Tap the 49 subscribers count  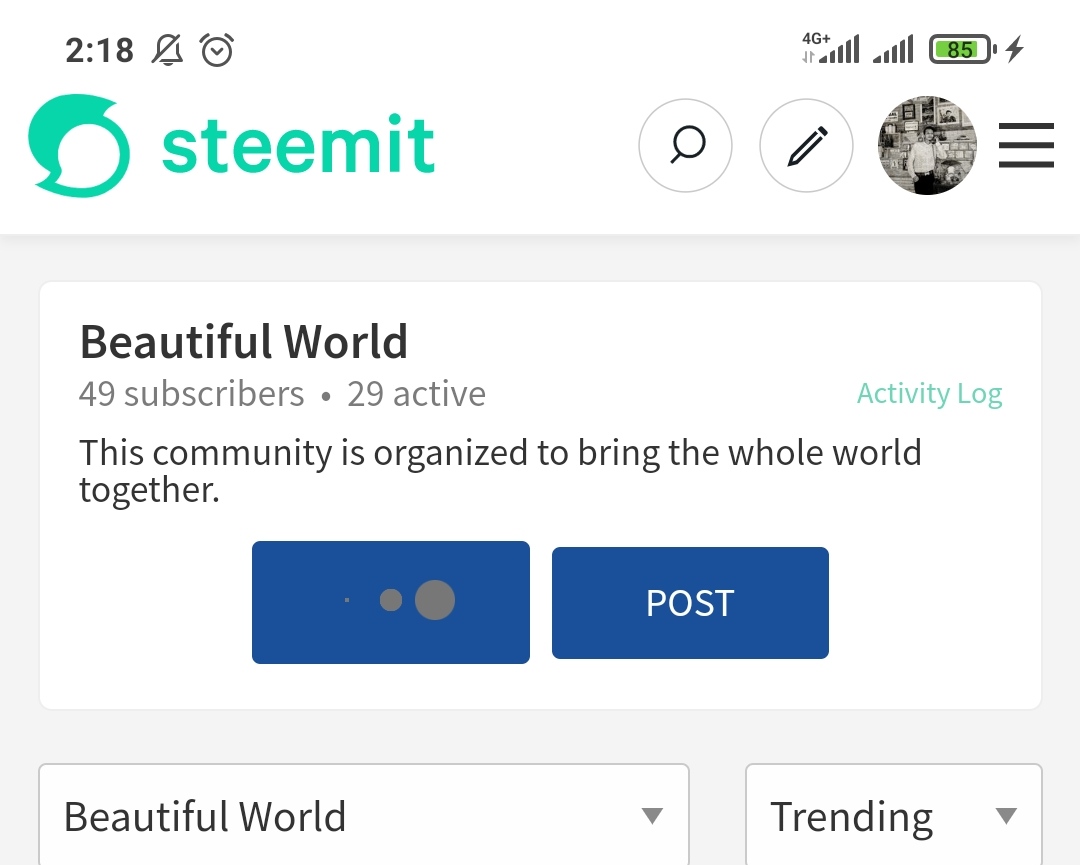(x=191, y=394)
